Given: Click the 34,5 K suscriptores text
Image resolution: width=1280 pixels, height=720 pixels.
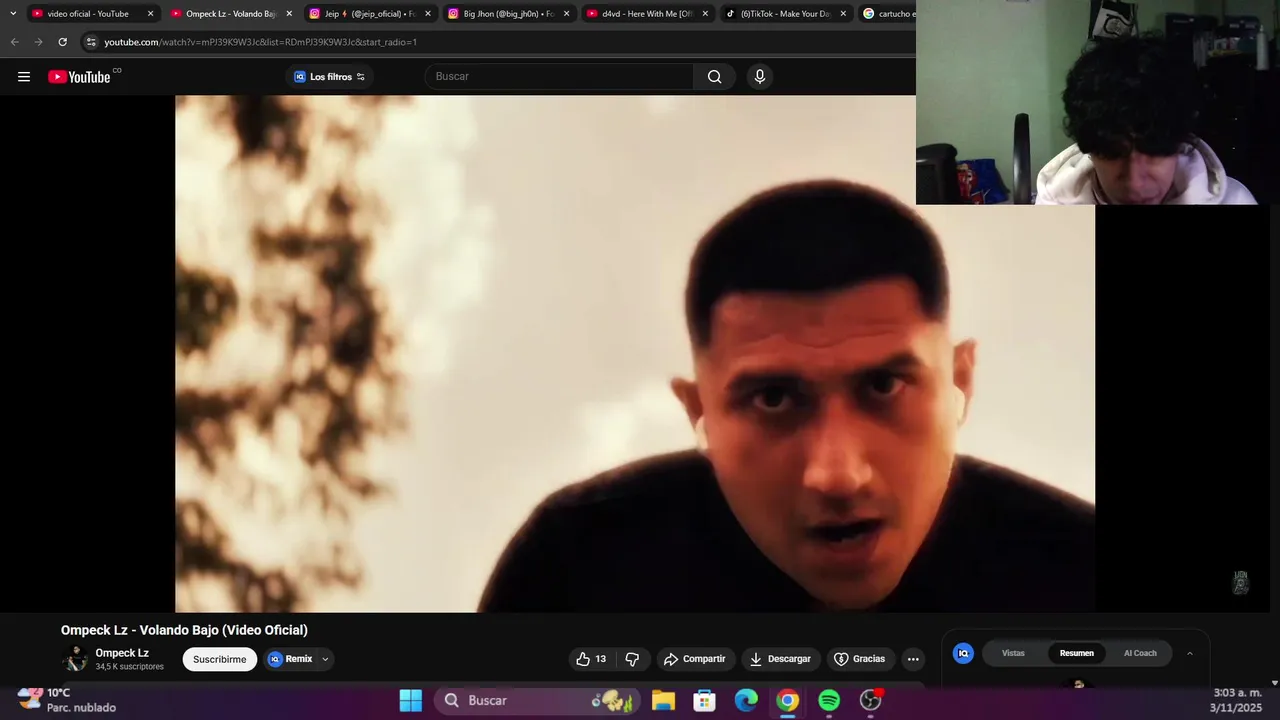Looking at the screenshot, I should coord(129,666).
